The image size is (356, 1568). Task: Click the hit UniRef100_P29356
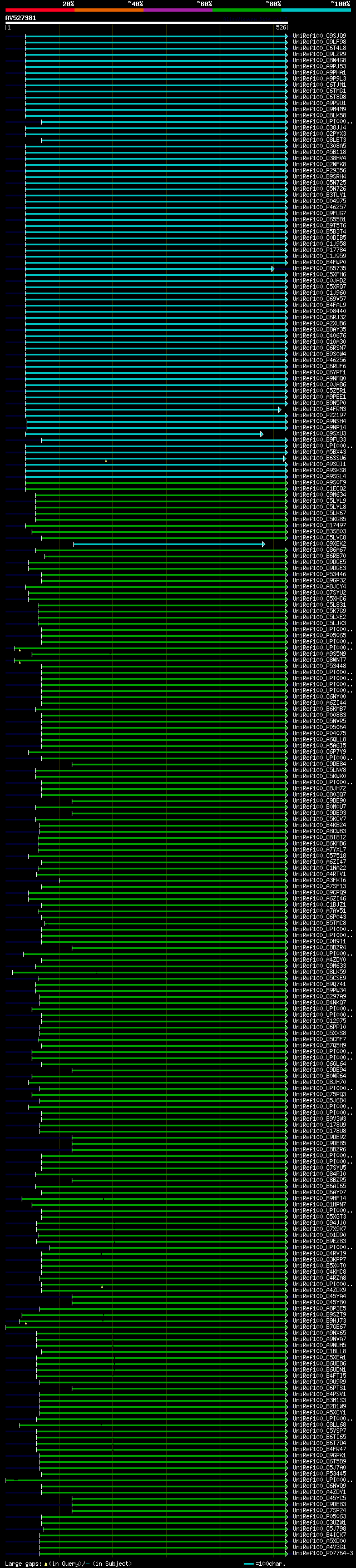319,170
